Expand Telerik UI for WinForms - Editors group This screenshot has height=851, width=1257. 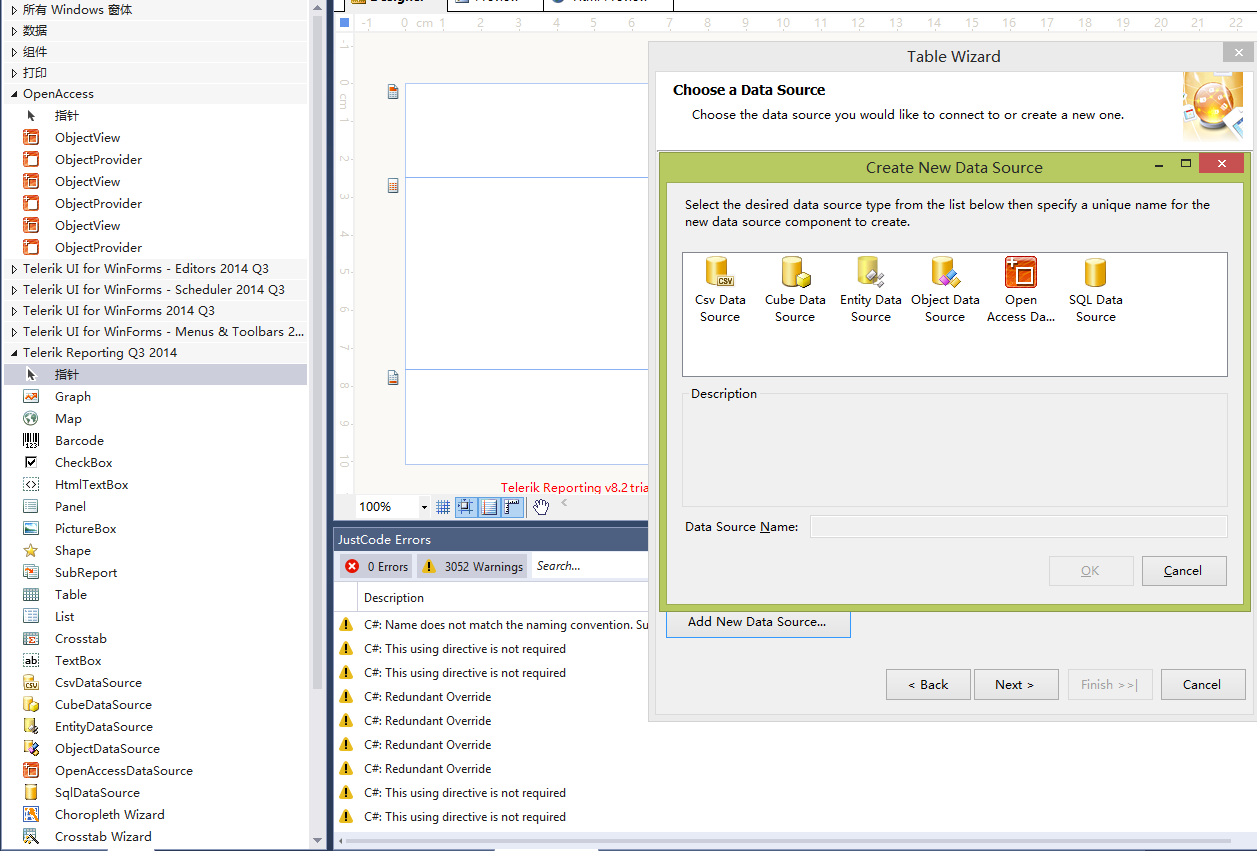click(x=14, y=268)
